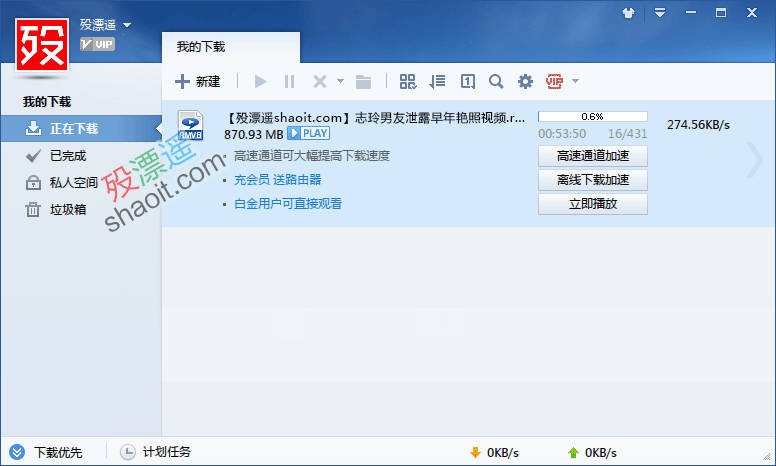Click the VIP badge under username

click(97, 45)
